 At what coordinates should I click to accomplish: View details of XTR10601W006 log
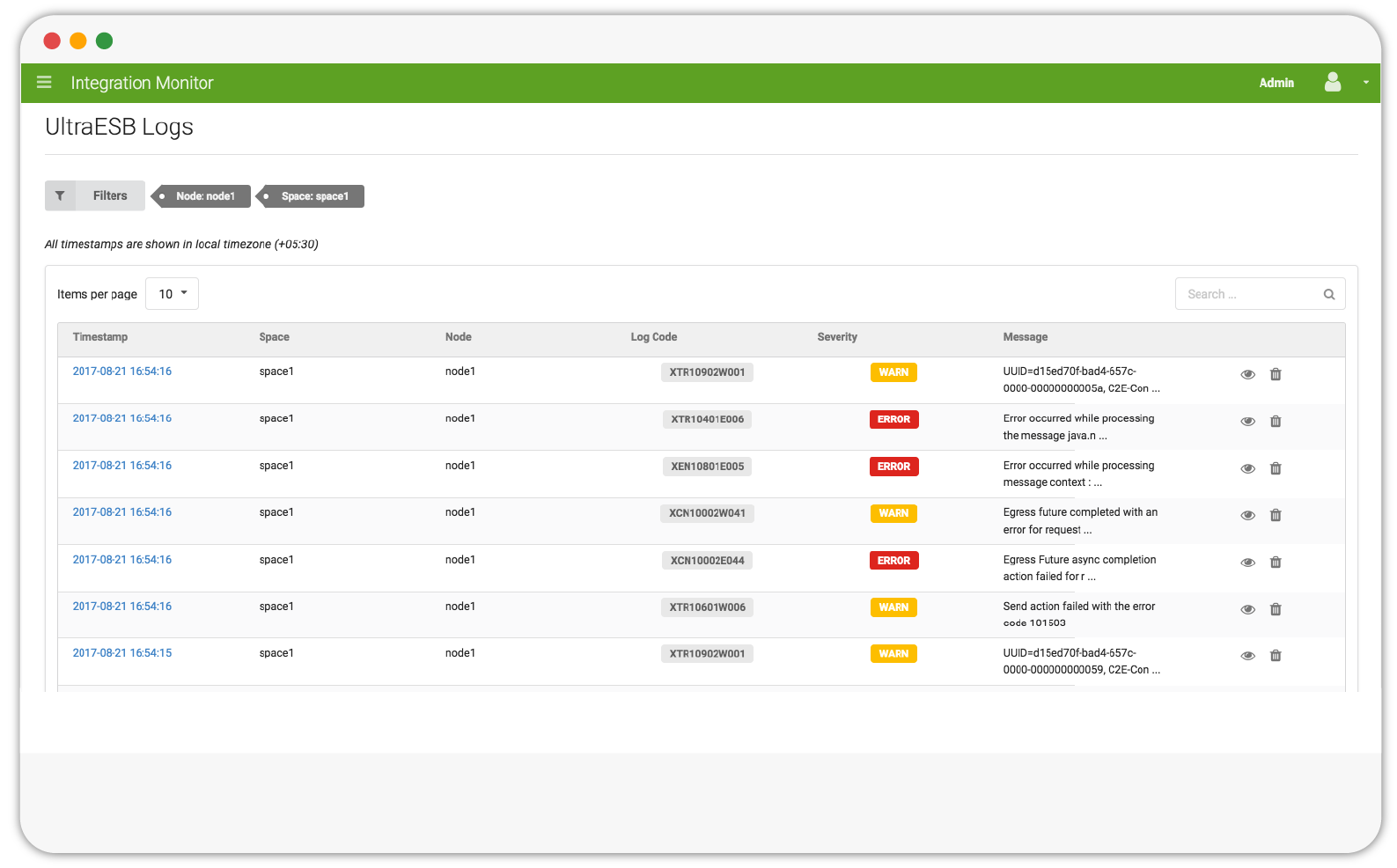(x=1248, y=609)
